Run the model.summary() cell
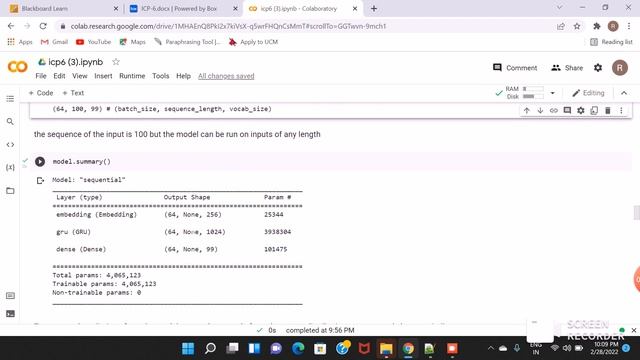This screenshot has width=640, height=360. 40,162
